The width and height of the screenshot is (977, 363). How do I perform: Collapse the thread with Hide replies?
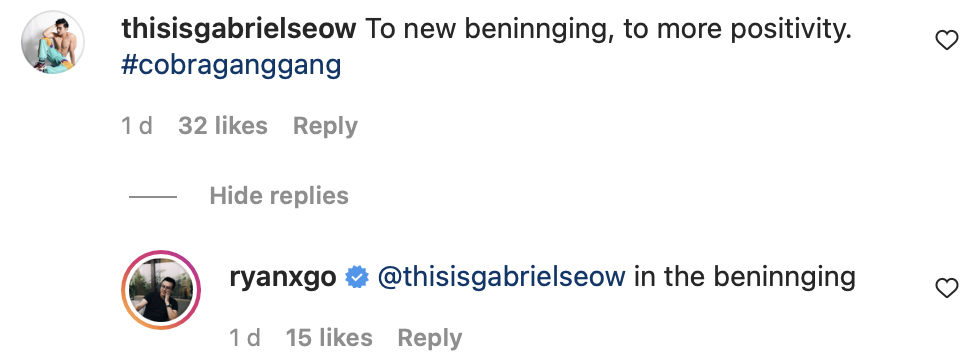pos(279,196)
